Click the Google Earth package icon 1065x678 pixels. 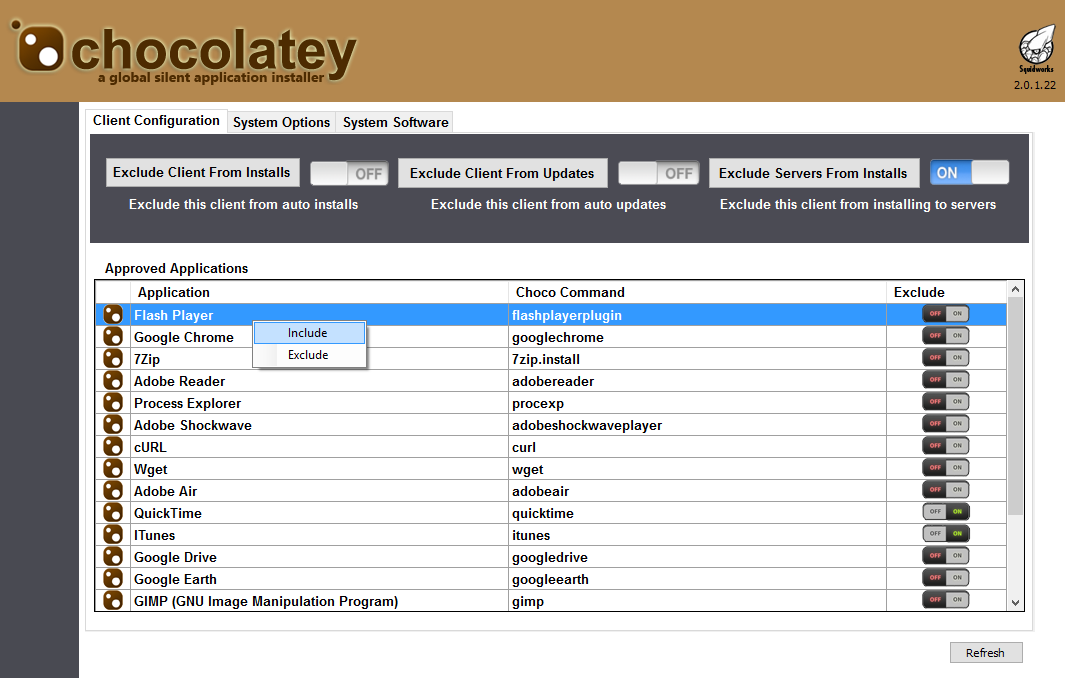click(113, 579)
